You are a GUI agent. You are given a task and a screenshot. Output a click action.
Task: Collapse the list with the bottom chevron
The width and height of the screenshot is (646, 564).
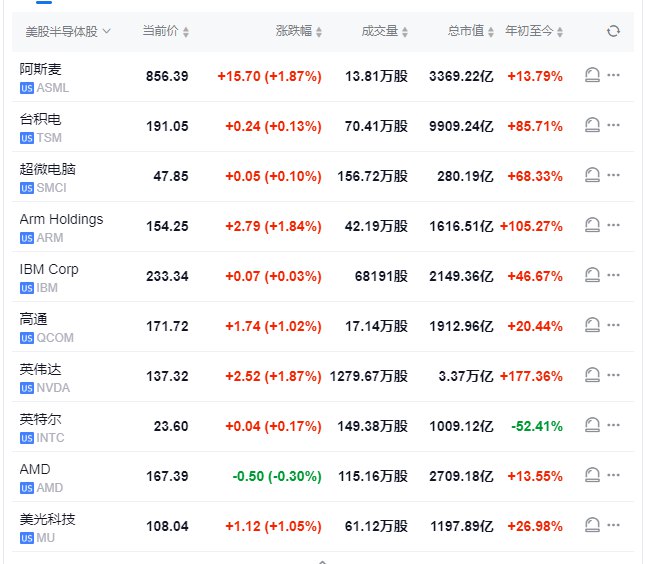click(x=323, y=562)
